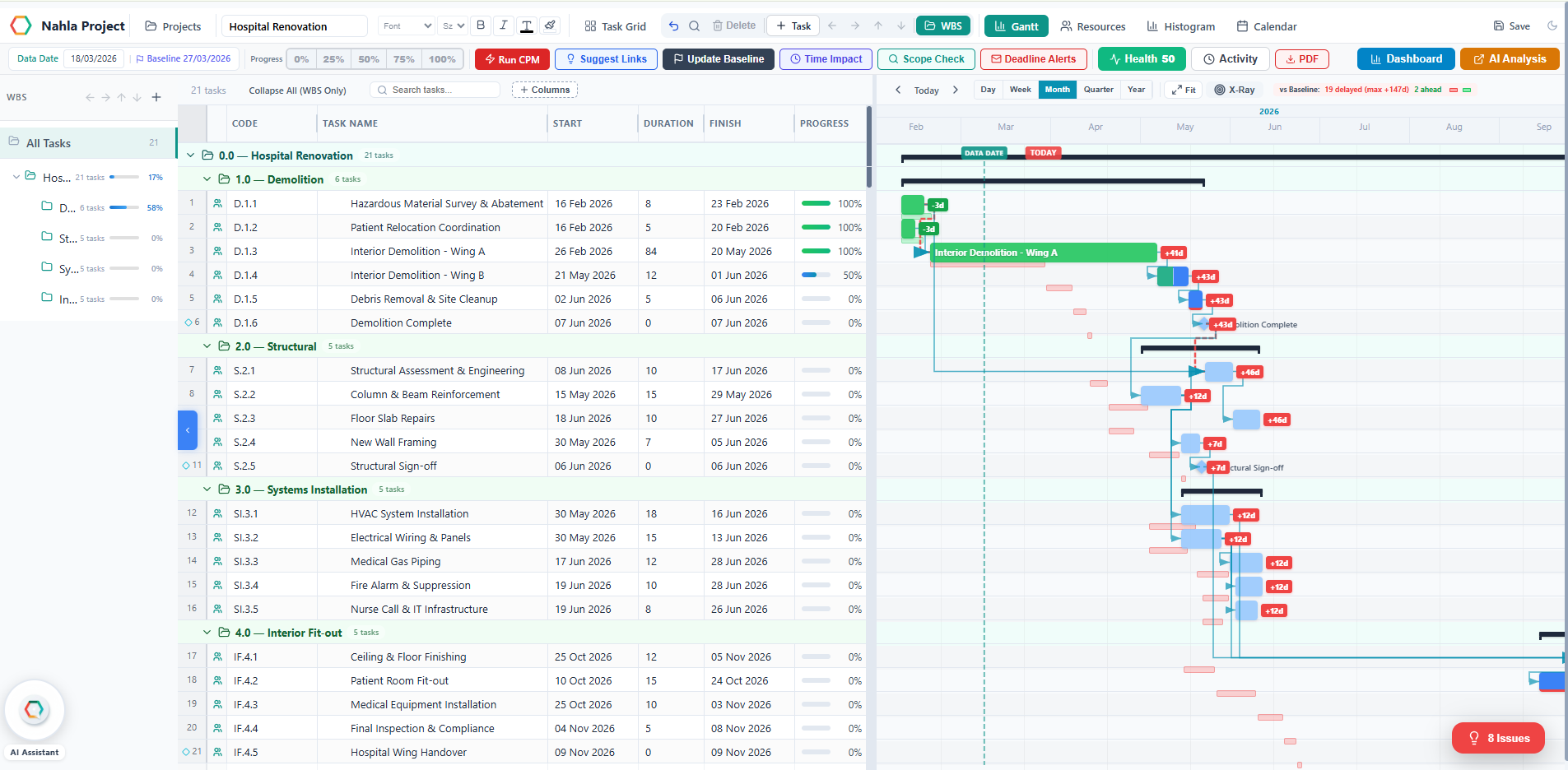Screen dimensions: 1568x770
Task: Toggle the green ahead baseline indicator
Action: pyautogui.click(x=1467, y=90)
